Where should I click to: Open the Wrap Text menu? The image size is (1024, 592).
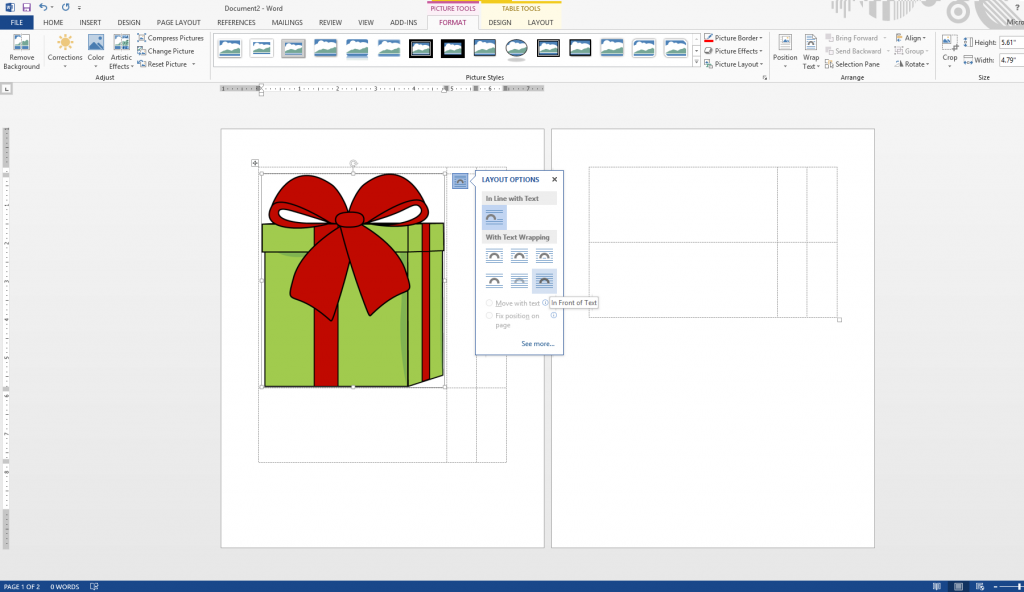tap(810, 52)
